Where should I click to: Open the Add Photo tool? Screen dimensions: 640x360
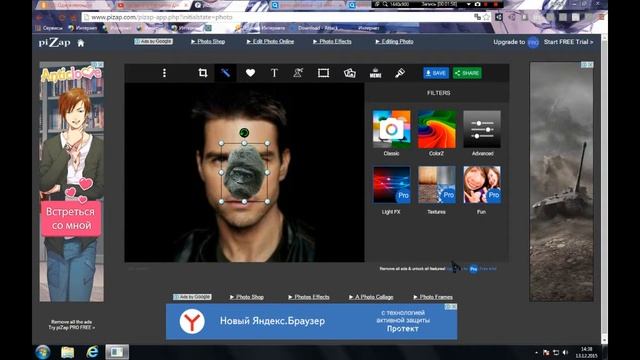(350, 73)
